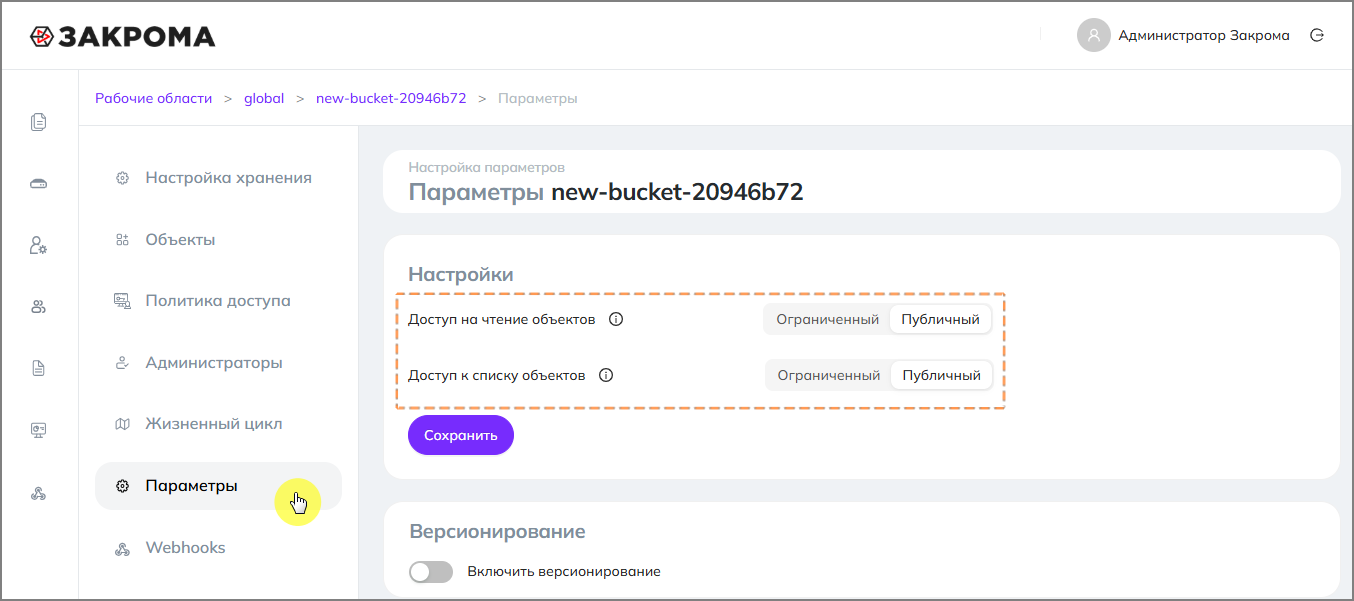Click the Настройки heading
Viewport: 1354px width, 601px height.
click(461, 274)
